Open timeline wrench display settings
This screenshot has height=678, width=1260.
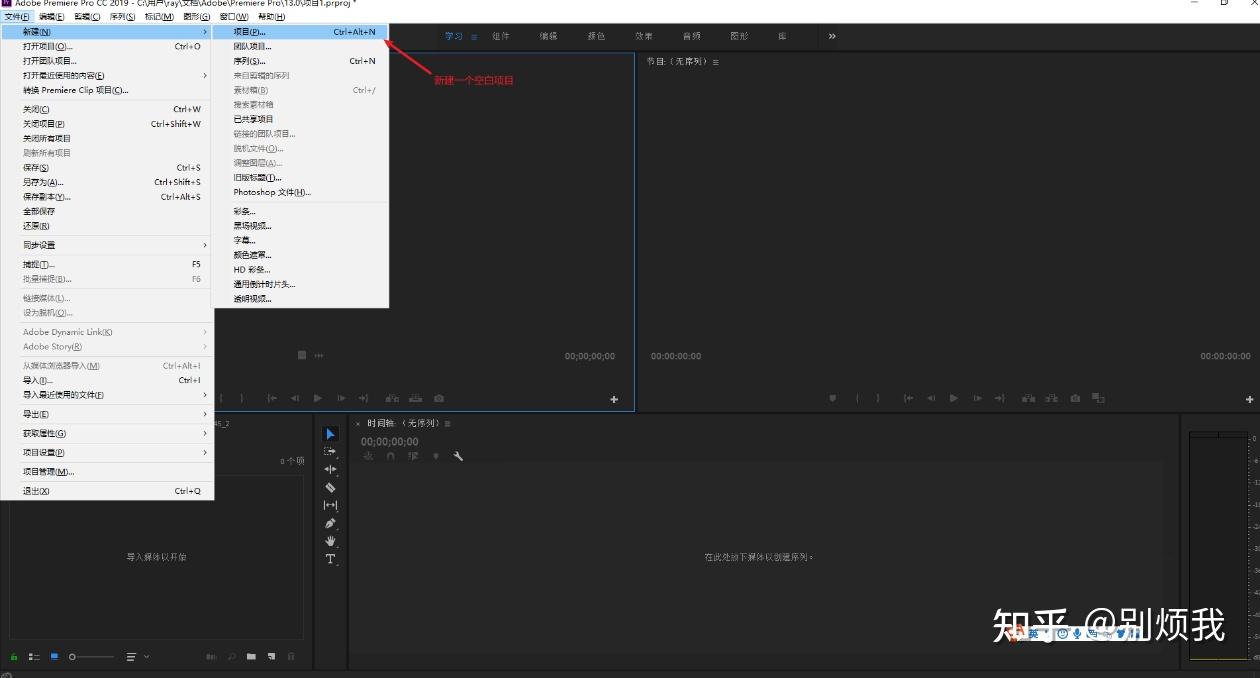click(x=458, y=456)
